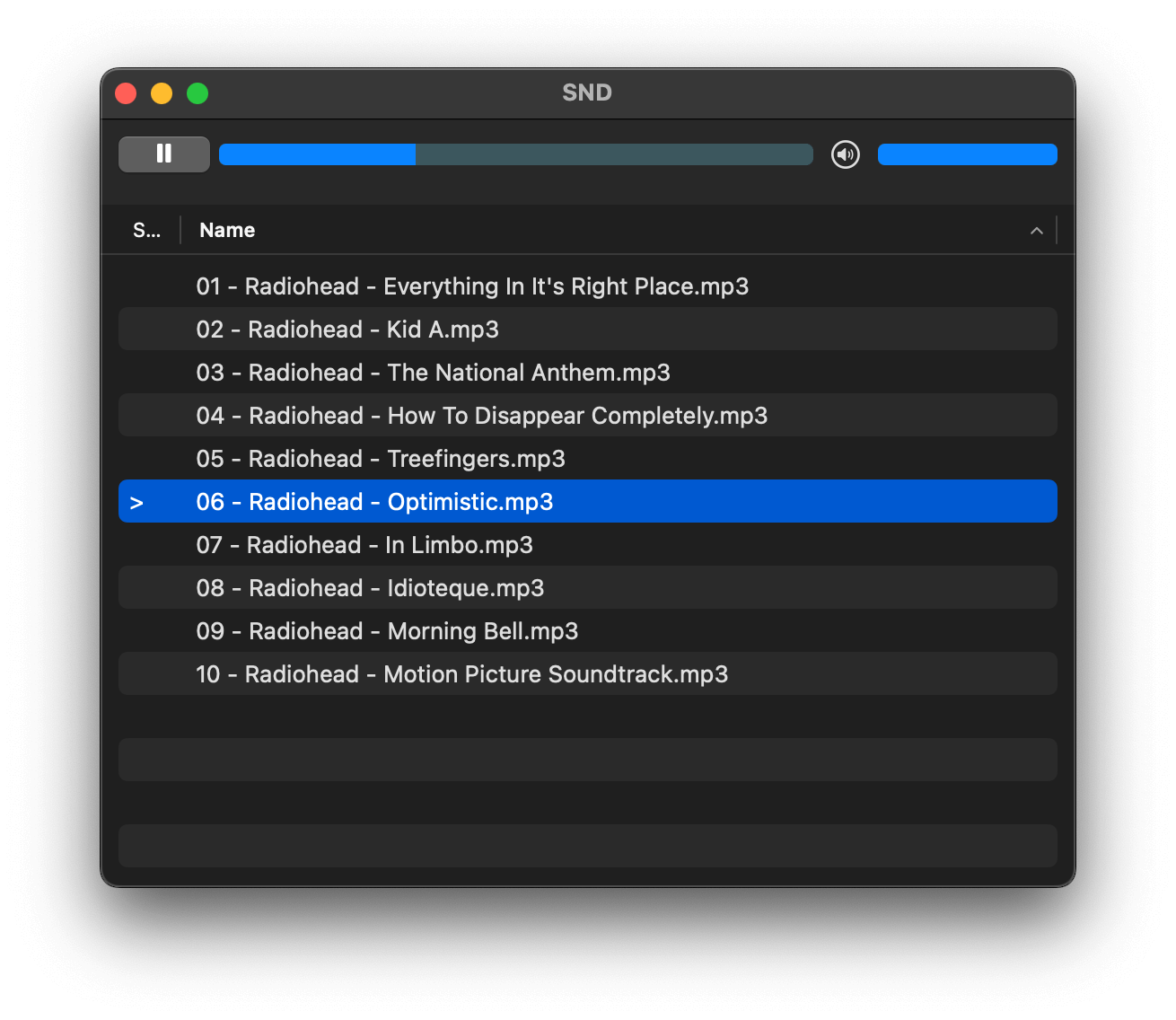1176x1020 pixels.
Task: Select the Morning Bell.mp3 track
Action: tap(387, 631)
